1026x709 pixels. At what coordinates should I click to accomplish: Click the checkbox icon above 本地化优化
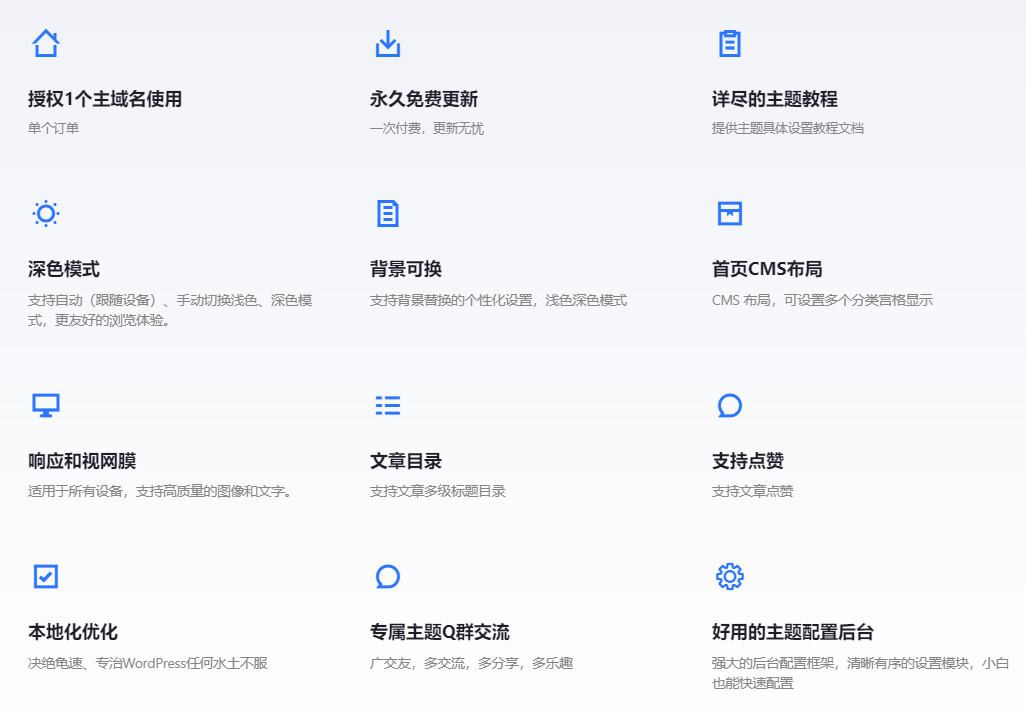pos(46,576)
